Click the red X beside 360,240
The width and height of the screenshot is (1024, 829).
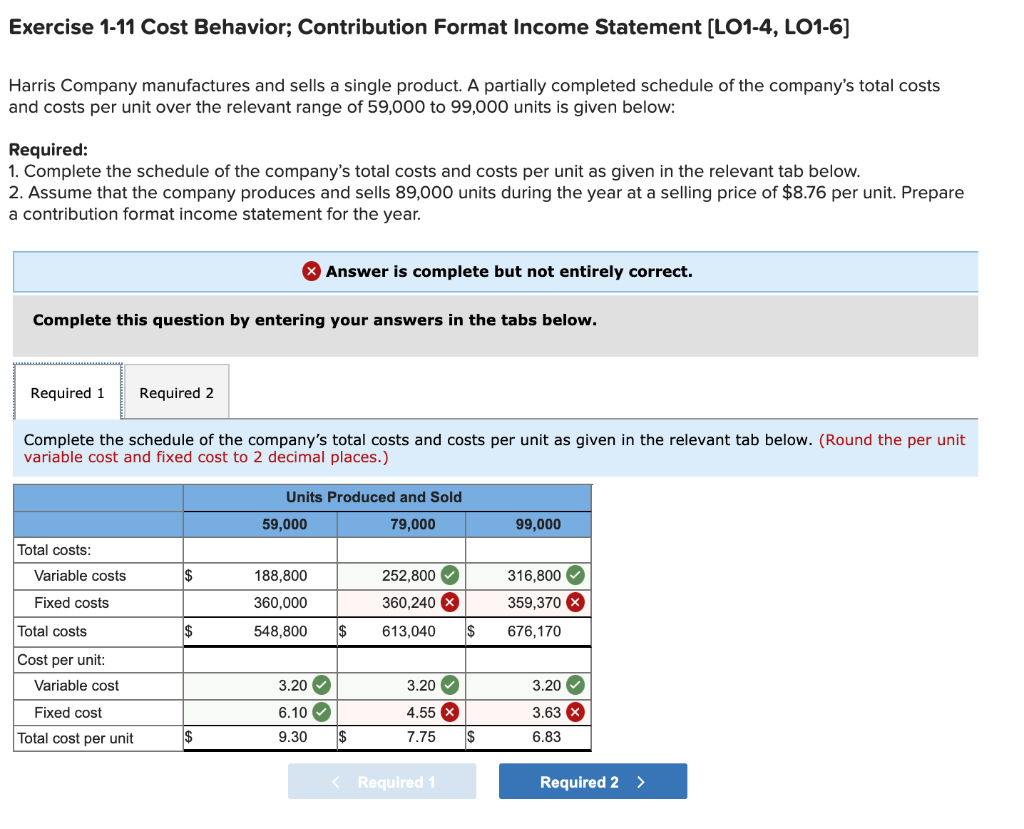[x=449, y=602]
